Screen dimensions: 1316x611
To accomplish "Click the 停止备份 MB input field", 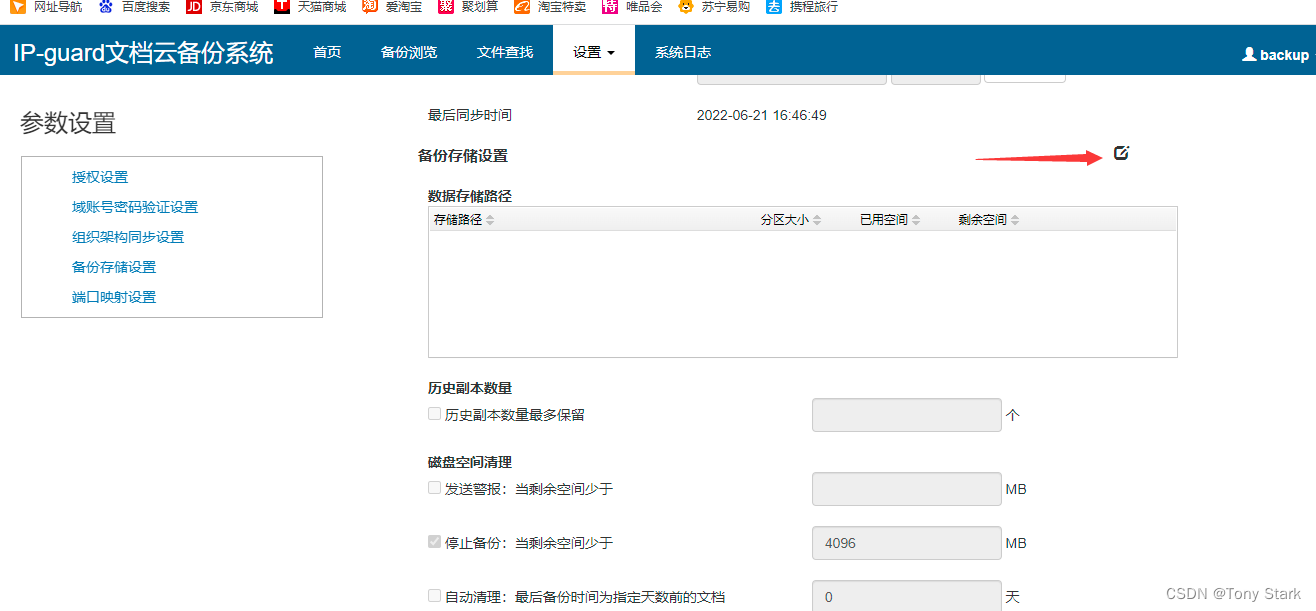I will [906, 543].
